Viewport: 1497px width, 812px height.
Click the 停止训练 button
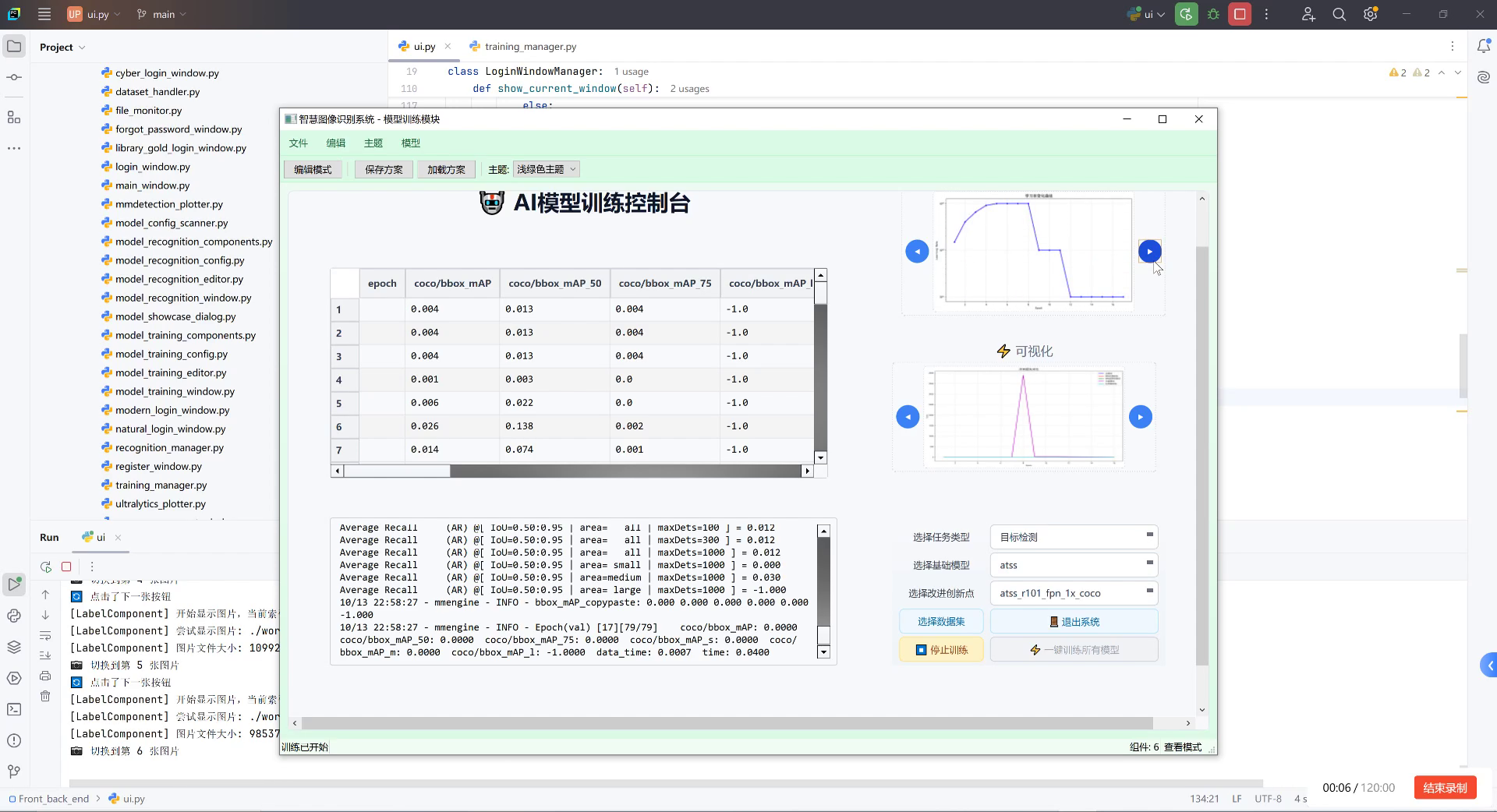(x=941, y=649)
